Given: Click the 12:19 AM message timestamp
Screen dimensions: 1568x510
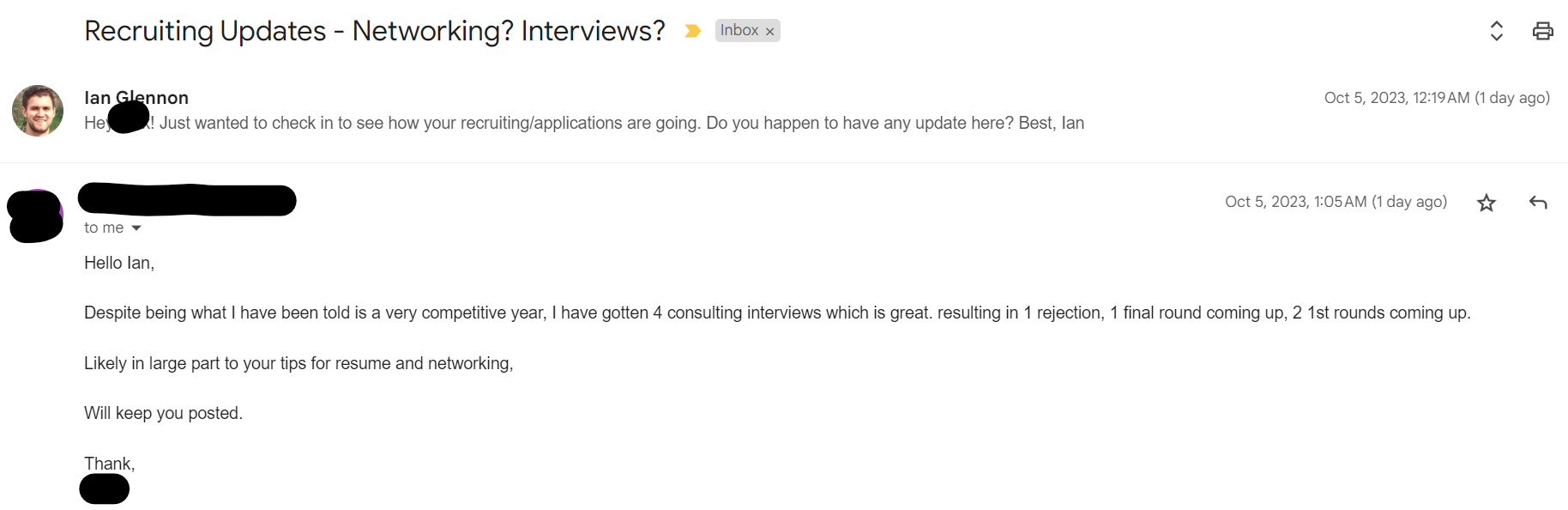Looking at the screenshot, I should (1437, 98).
